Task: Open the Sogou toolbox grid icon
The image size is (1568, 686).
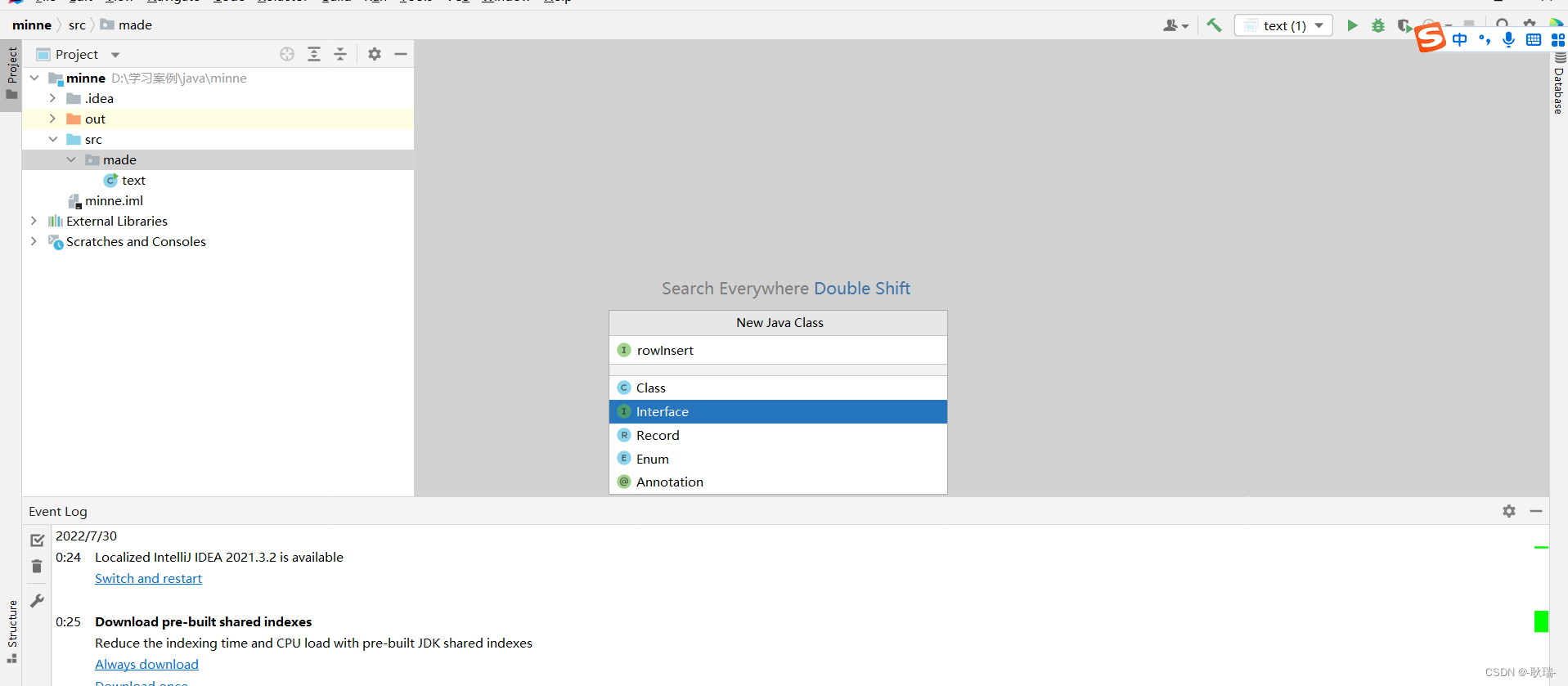Action: (x=1558, y=40)
